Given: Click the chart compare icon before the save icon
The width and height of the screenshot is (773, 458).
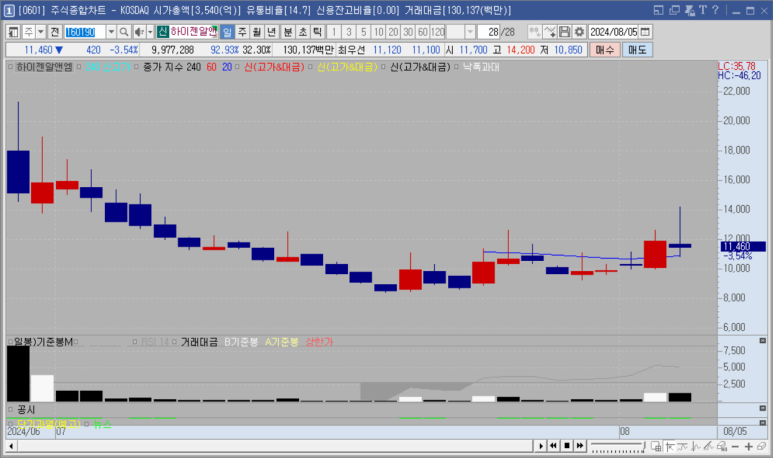Looking at the screenshot, I should [550, 32].
